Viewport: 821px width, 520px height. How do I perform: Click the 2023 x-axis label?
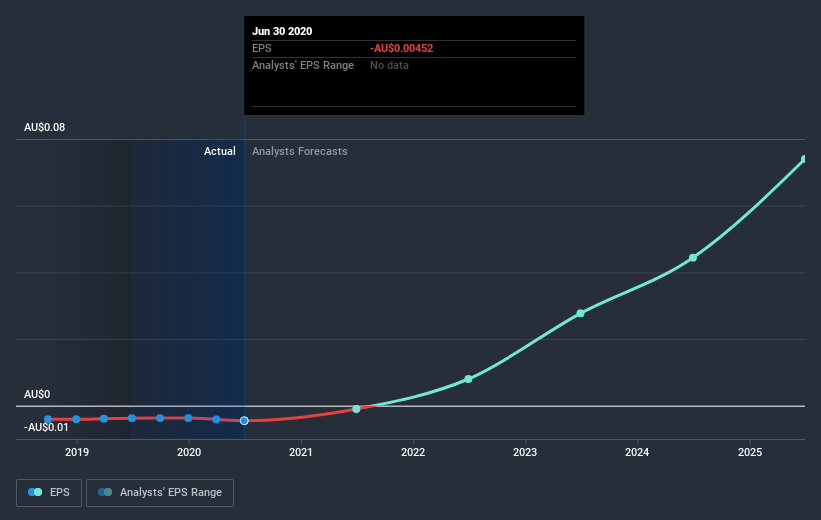tap(525, 452)
